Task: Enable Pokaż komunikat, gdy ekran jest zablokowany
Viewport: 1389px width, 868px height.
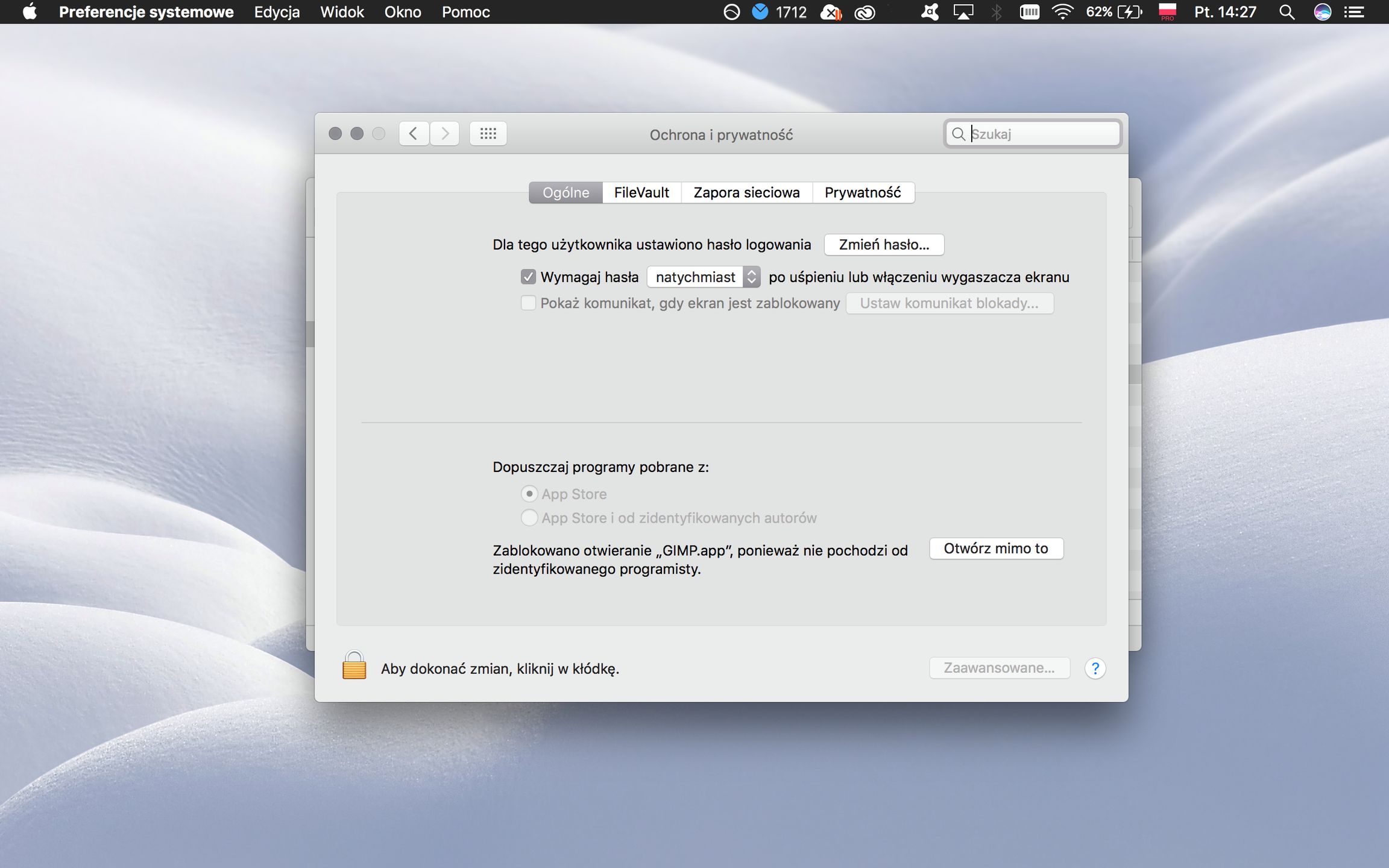Action: click(528, 303)
